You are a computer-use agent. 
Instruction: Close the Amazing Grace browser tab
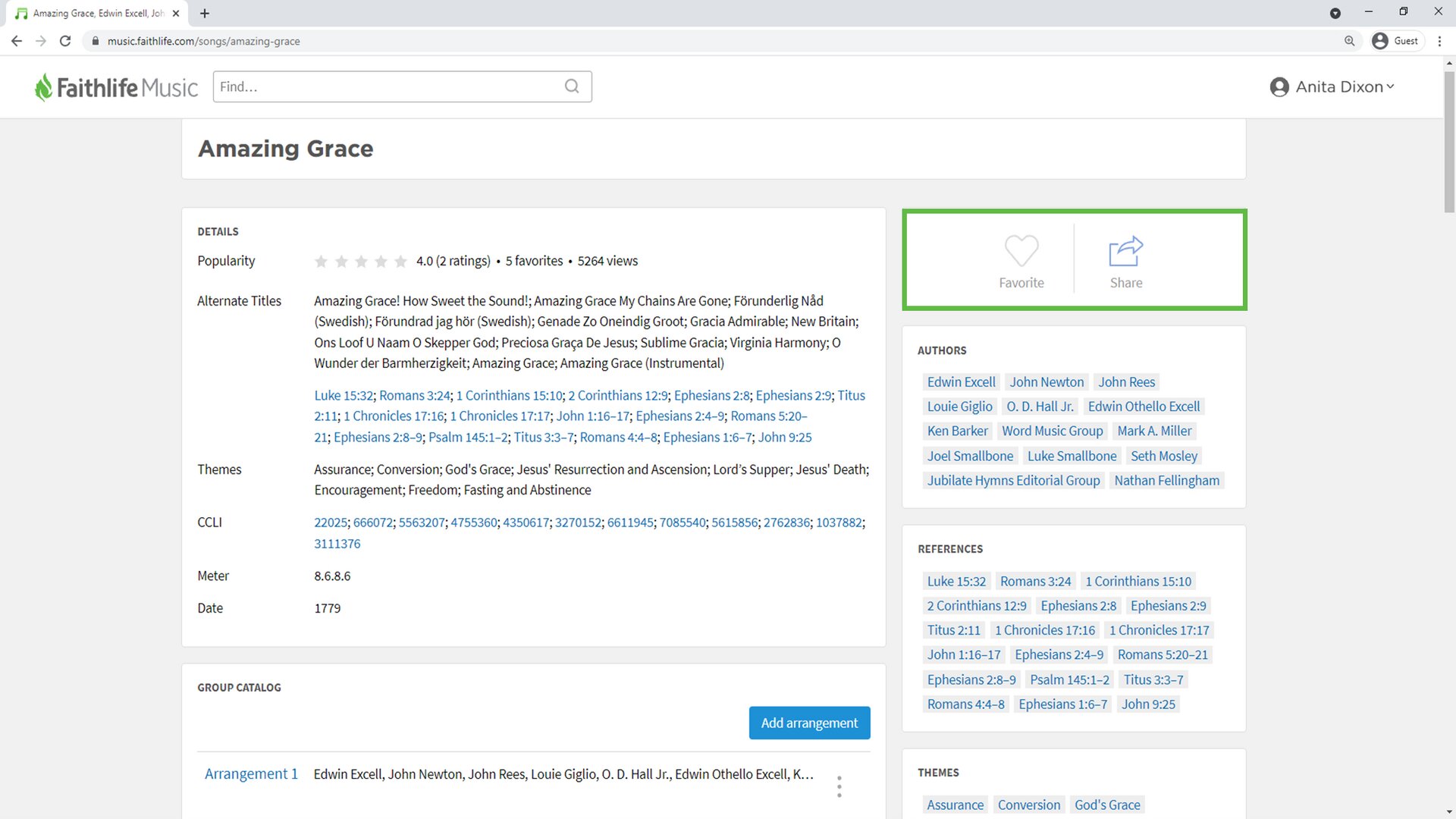tap(176, 13)
